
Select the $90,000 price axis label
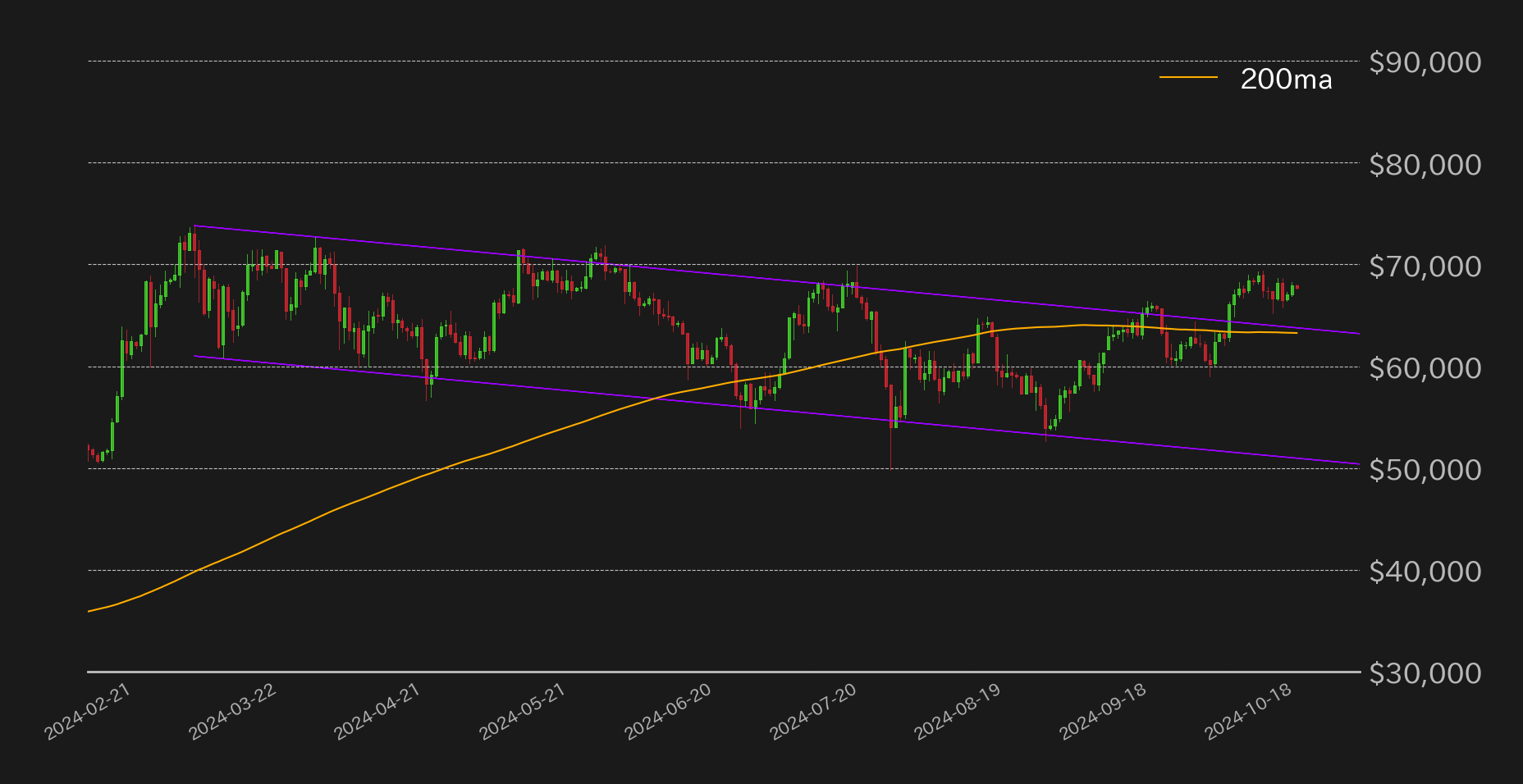click(1425, 62)
